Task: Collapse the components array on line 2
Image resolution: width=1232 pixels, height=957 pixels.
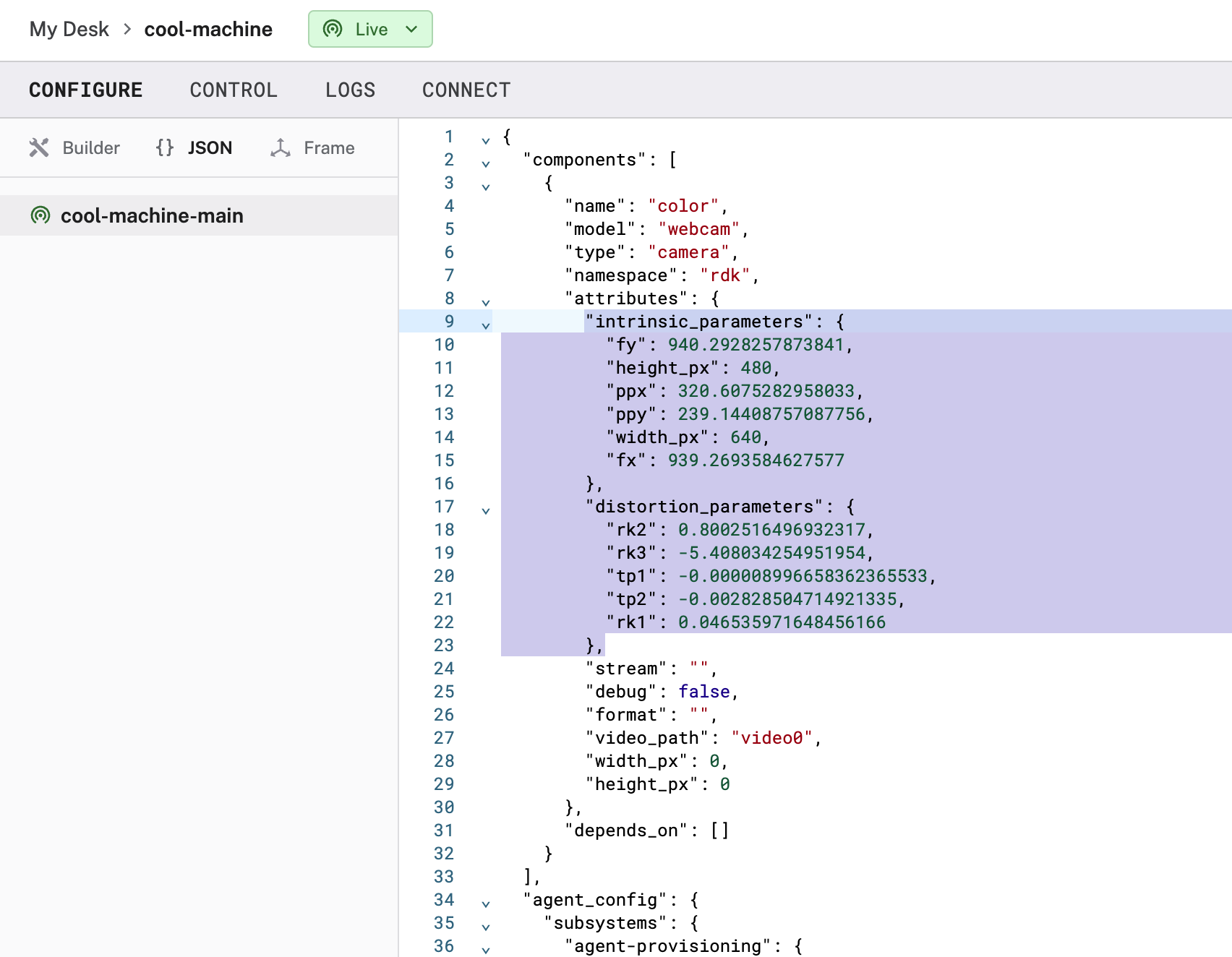Action: pos(486,163)
